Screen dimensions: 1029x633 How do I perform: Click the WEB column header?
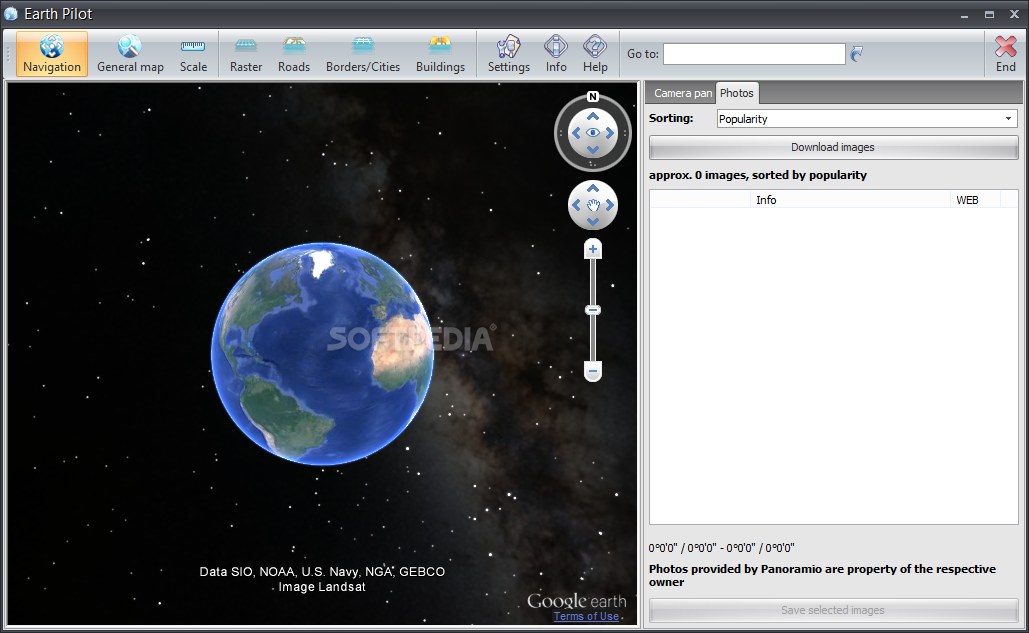coord(975,200)
